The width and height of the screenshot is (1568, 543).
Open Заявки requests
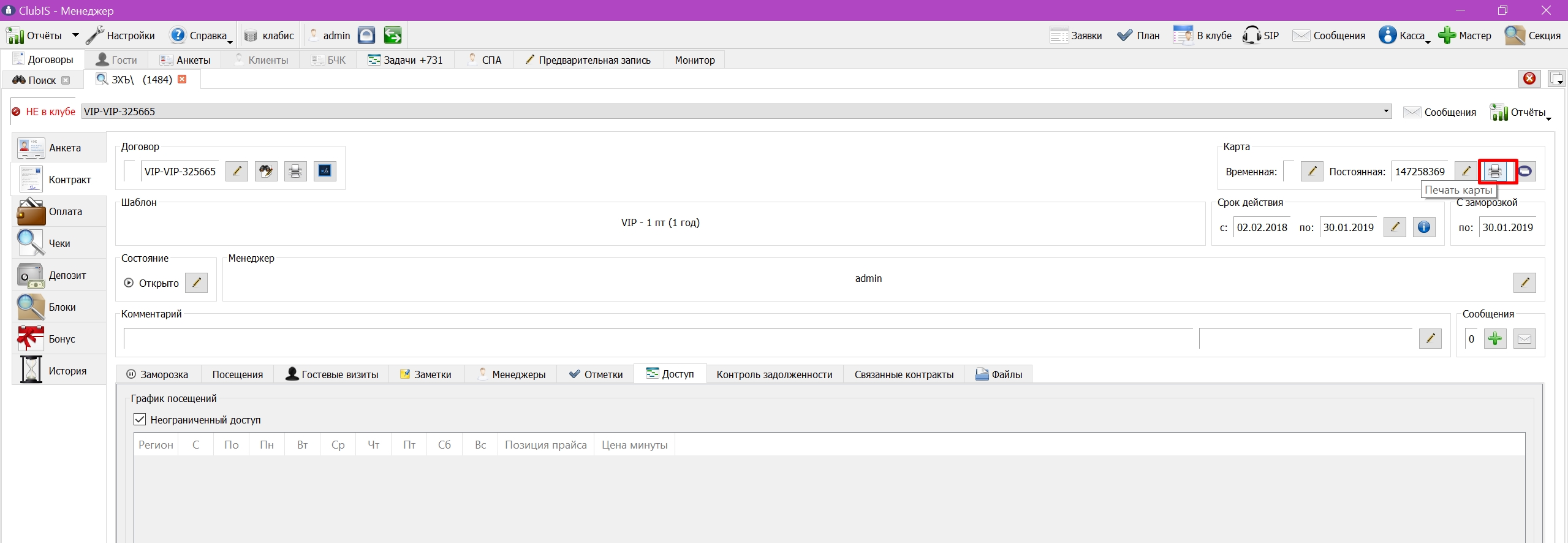click(x=1075, y=36)
